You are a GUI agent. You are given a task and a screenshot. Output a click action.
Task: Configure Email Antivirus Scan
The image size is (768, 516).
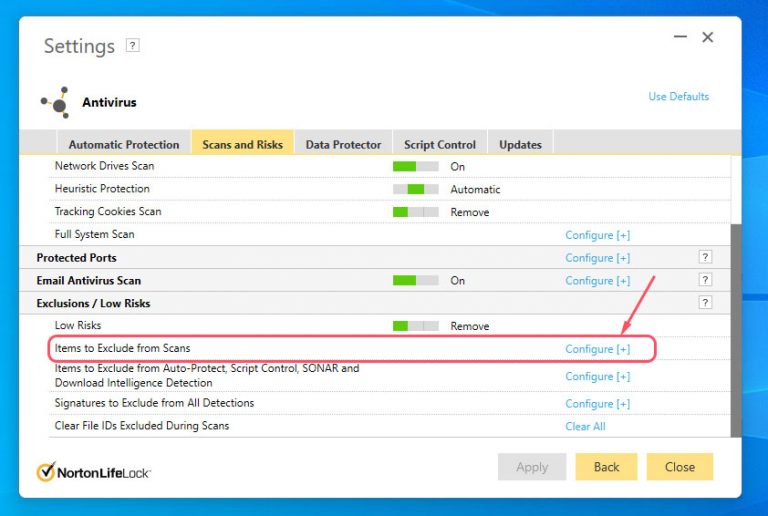(598, 281)
